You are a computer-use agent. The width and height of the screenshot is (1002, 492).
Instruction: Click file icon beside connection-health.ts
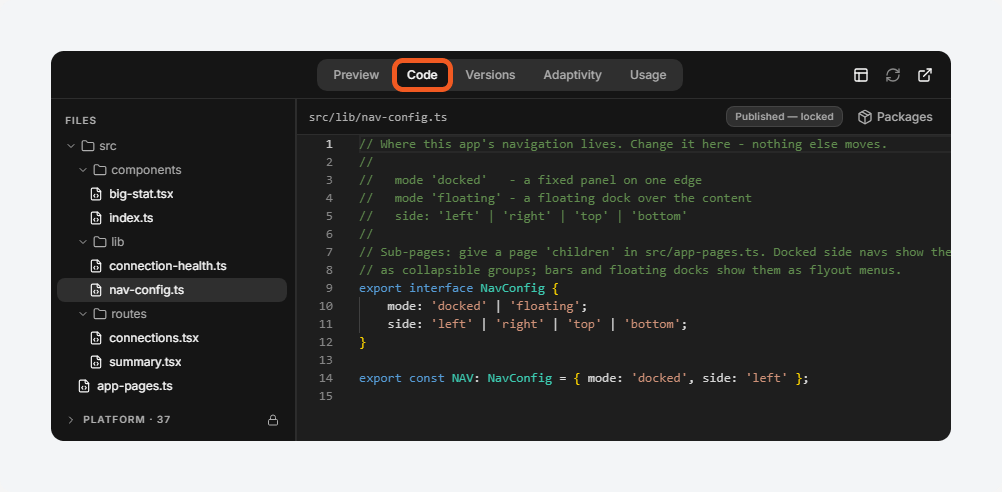click(96, 266)
